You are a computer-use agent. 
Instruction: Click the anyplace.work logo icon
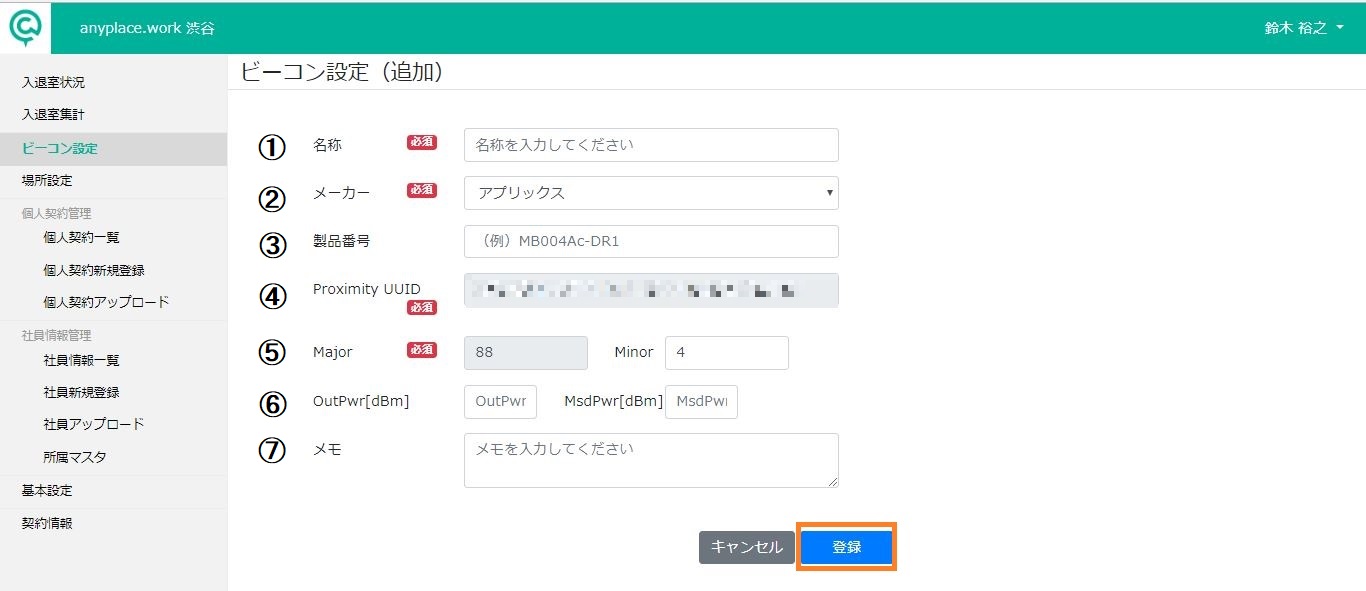(26, 27)
